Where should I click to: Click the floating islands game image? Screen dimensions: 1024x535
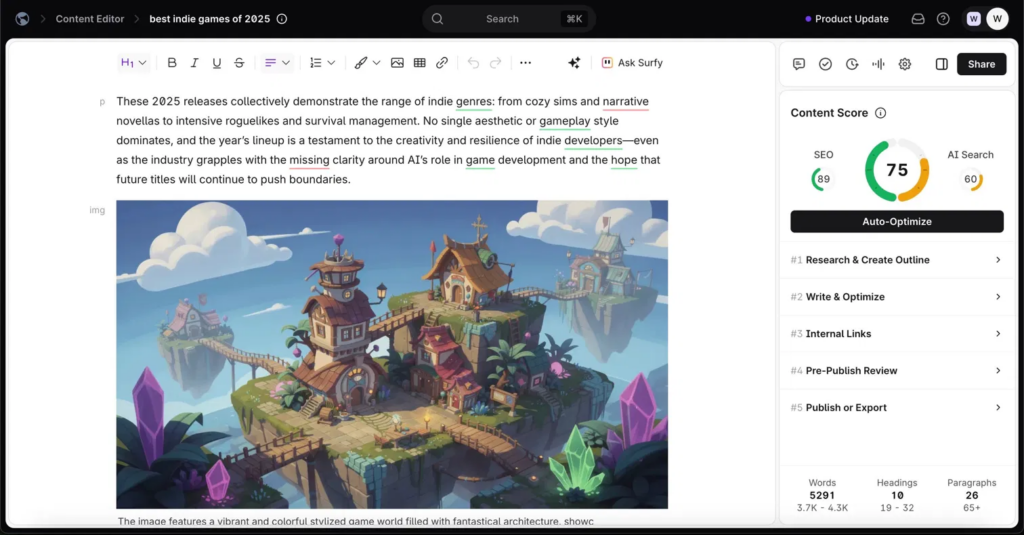click(392, 354)
